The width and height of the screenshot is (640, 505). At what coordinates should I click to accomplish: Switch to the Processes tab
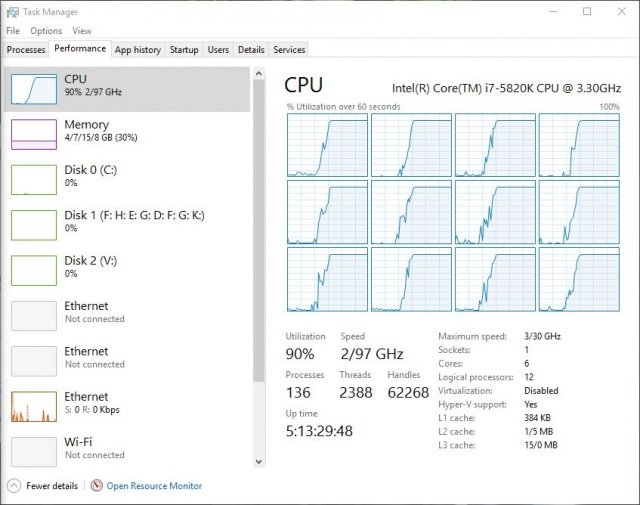[26, 49]
